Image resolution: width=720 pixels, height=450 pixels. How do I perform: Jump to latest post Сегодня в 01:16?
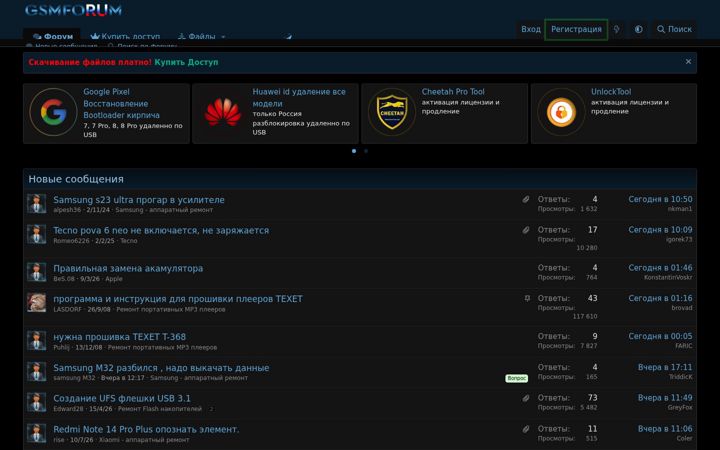coord(660,298)
